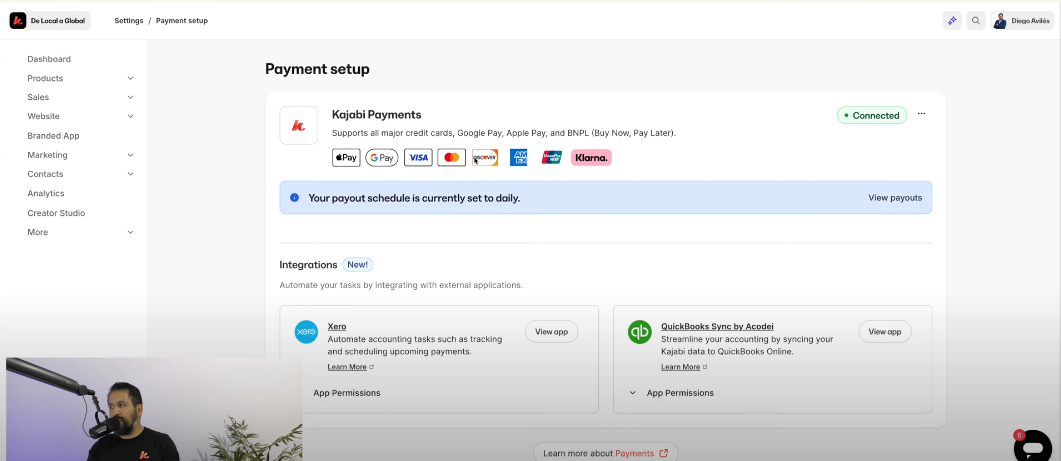Click the QuickBooks logo icon
Screen dimensions: 1061x461
[x=639, y=332]
